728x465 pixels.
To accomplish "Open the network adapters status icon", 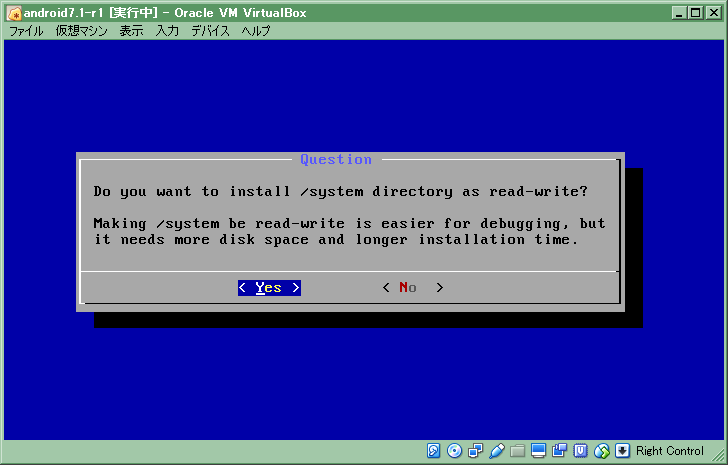I will click(x=475, y=451).
